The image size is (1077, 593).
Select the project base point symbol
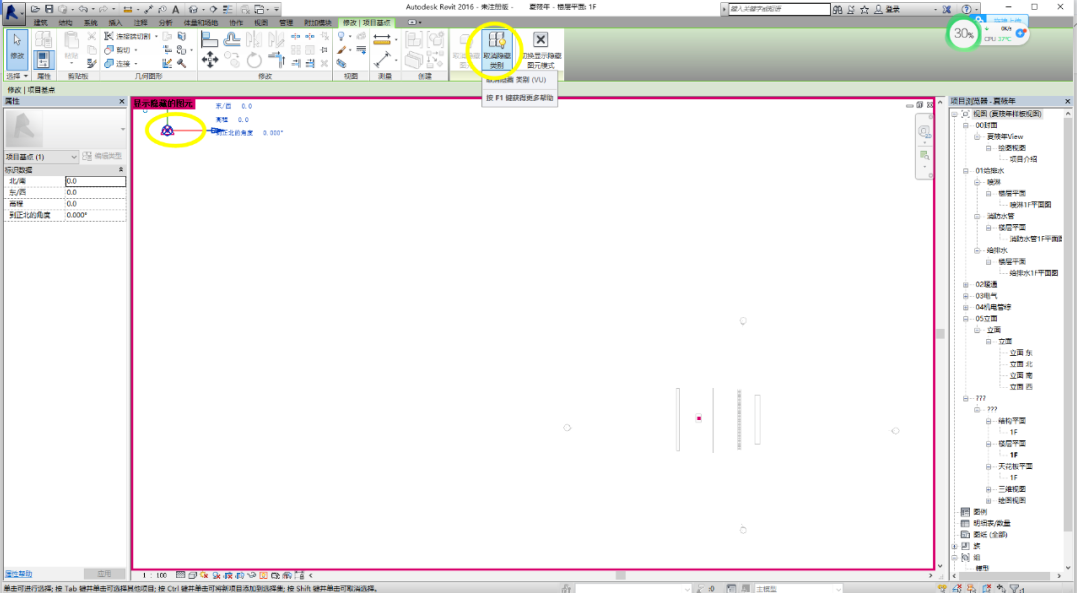pos(168,130)
